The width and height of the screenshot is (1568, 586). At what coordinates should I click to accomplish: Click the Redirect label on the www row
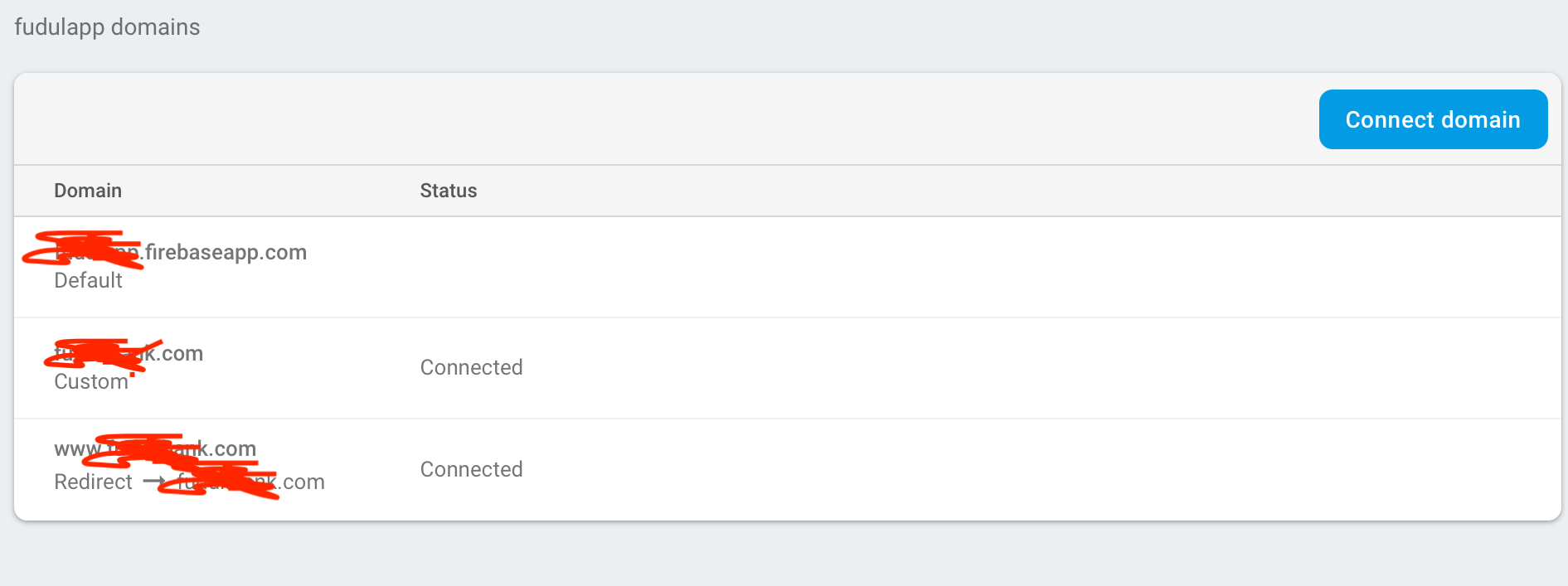pyautogui.click(x=93, y=481)
